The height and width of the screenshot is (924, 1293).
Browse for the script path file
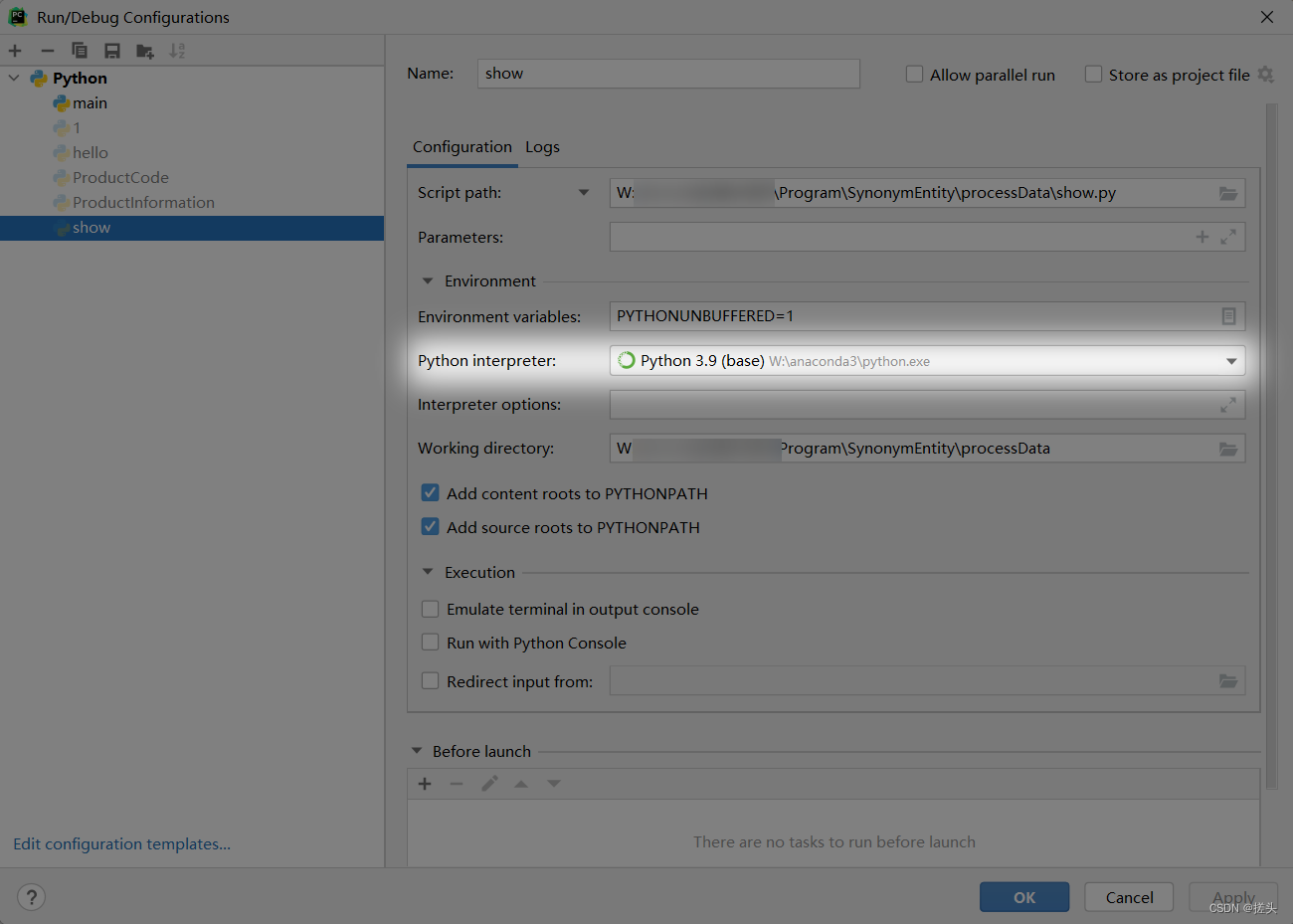[x=1230, y=193]
